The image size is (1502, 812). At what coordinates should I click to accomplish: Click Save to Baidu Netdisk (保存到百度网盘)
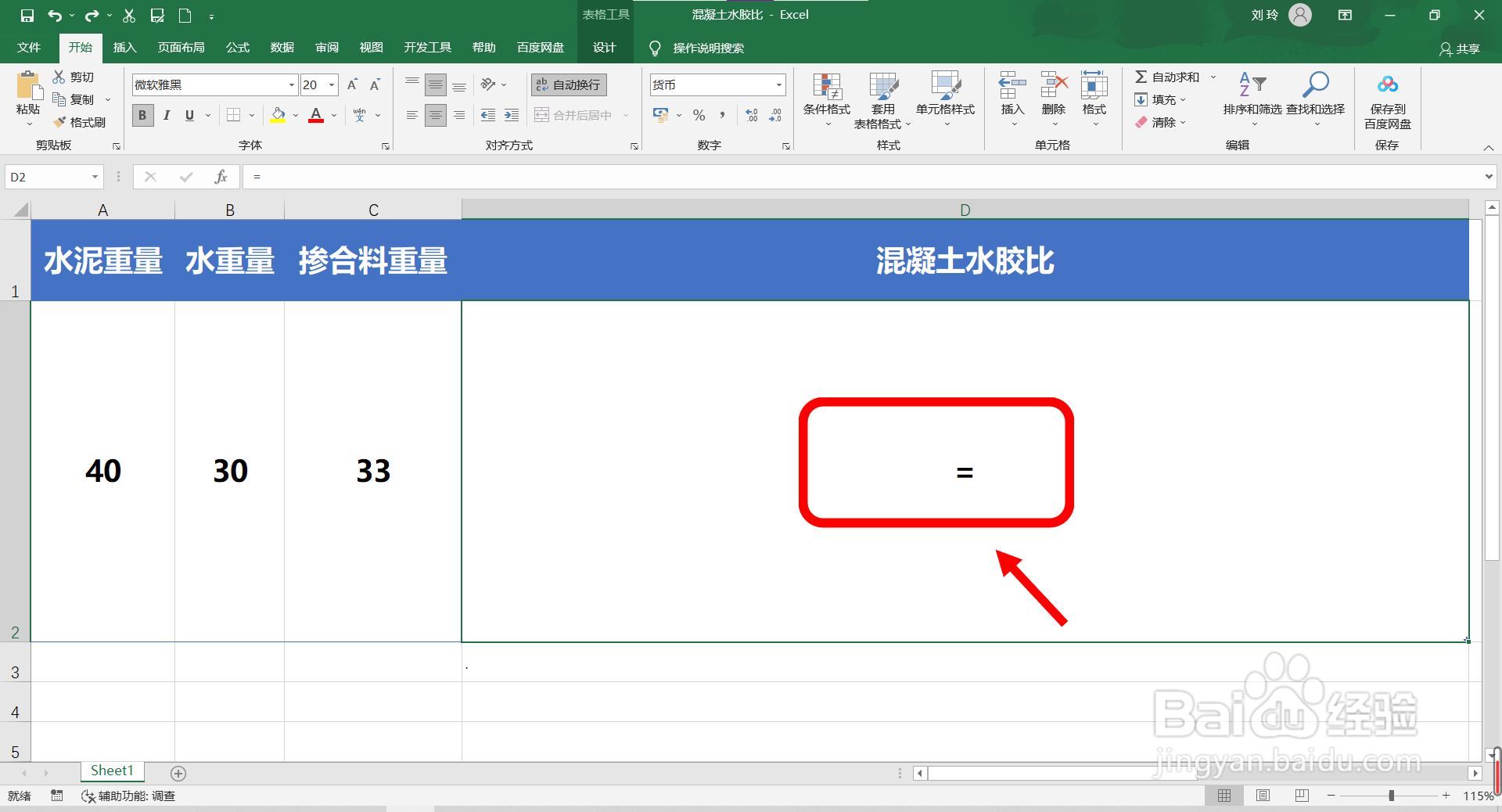point(1387,100)
